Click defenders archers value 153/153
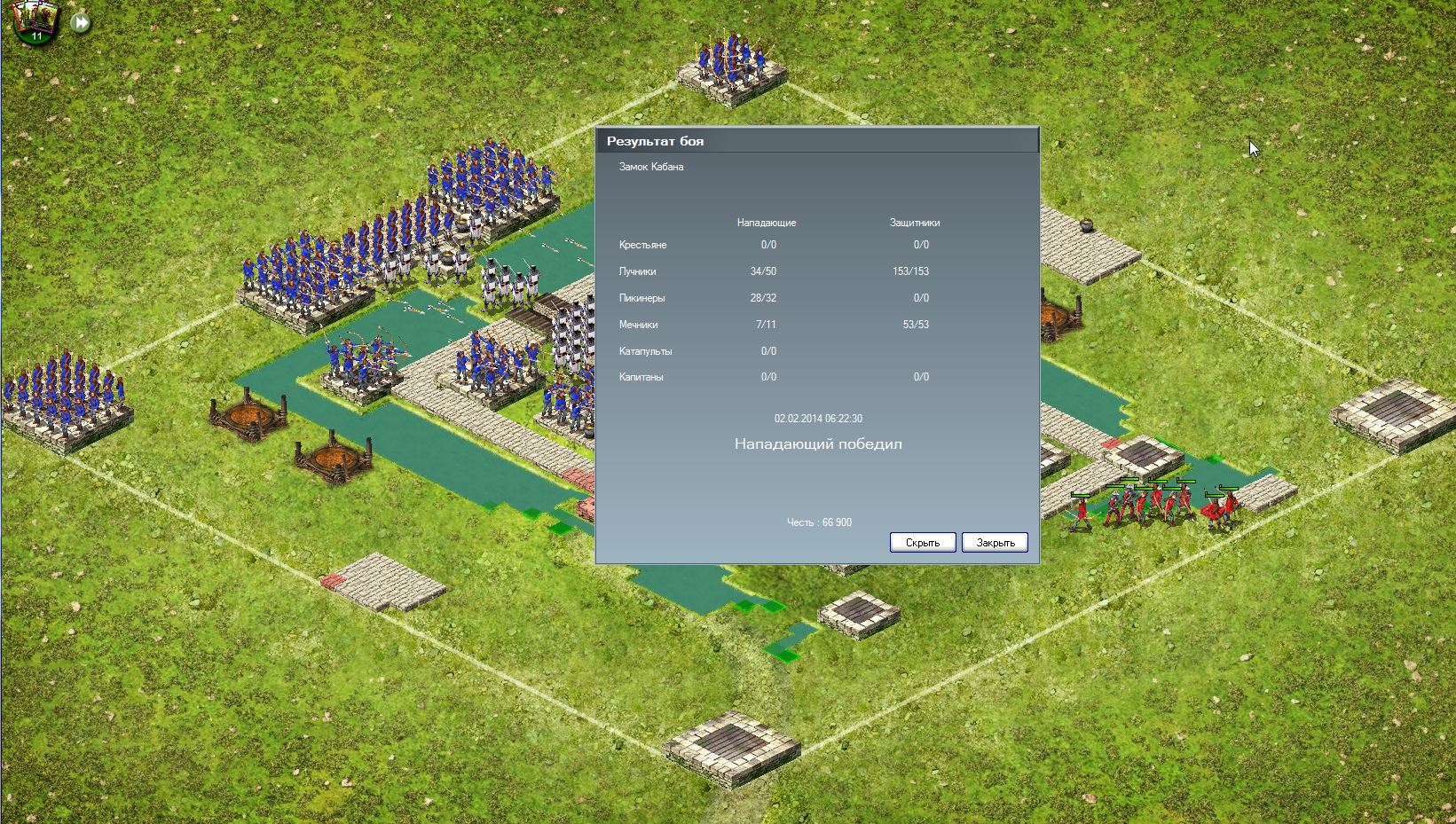 [x=910, y=271]
